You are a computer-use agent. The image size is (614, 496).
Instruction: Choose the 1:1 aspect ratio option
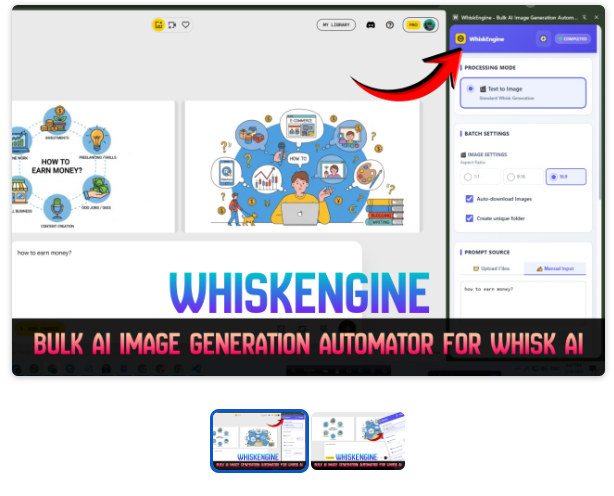(x=480, y=177)
